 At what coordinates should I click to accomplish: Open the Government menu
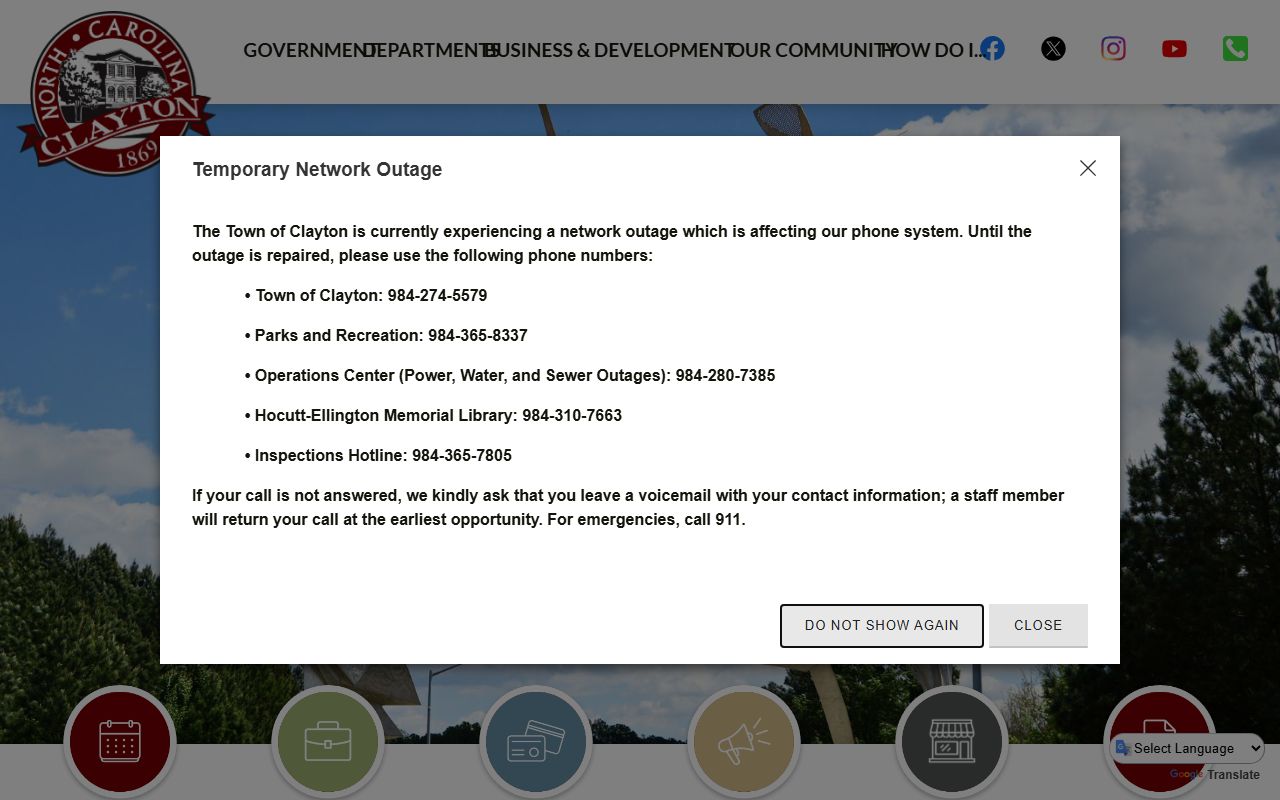coord(309,50)
